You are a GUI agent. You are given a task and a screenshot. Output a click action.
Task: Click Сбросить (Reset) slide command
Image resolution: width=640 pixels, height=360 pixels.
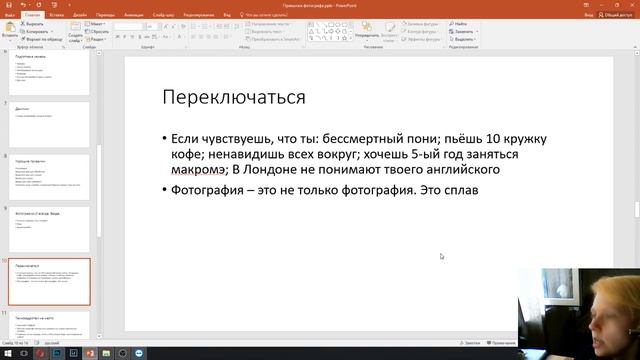pos(97,31)
